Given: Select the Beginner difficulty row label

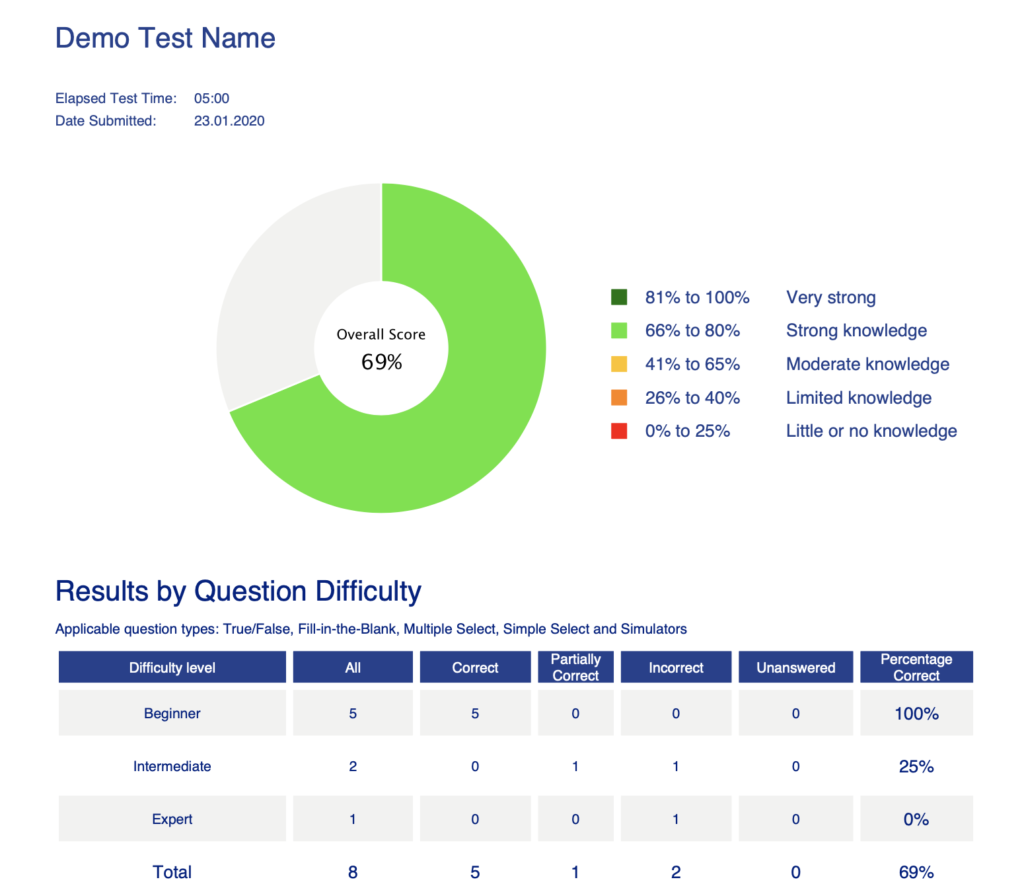Looking at the screenshot, I should point(172,714).
